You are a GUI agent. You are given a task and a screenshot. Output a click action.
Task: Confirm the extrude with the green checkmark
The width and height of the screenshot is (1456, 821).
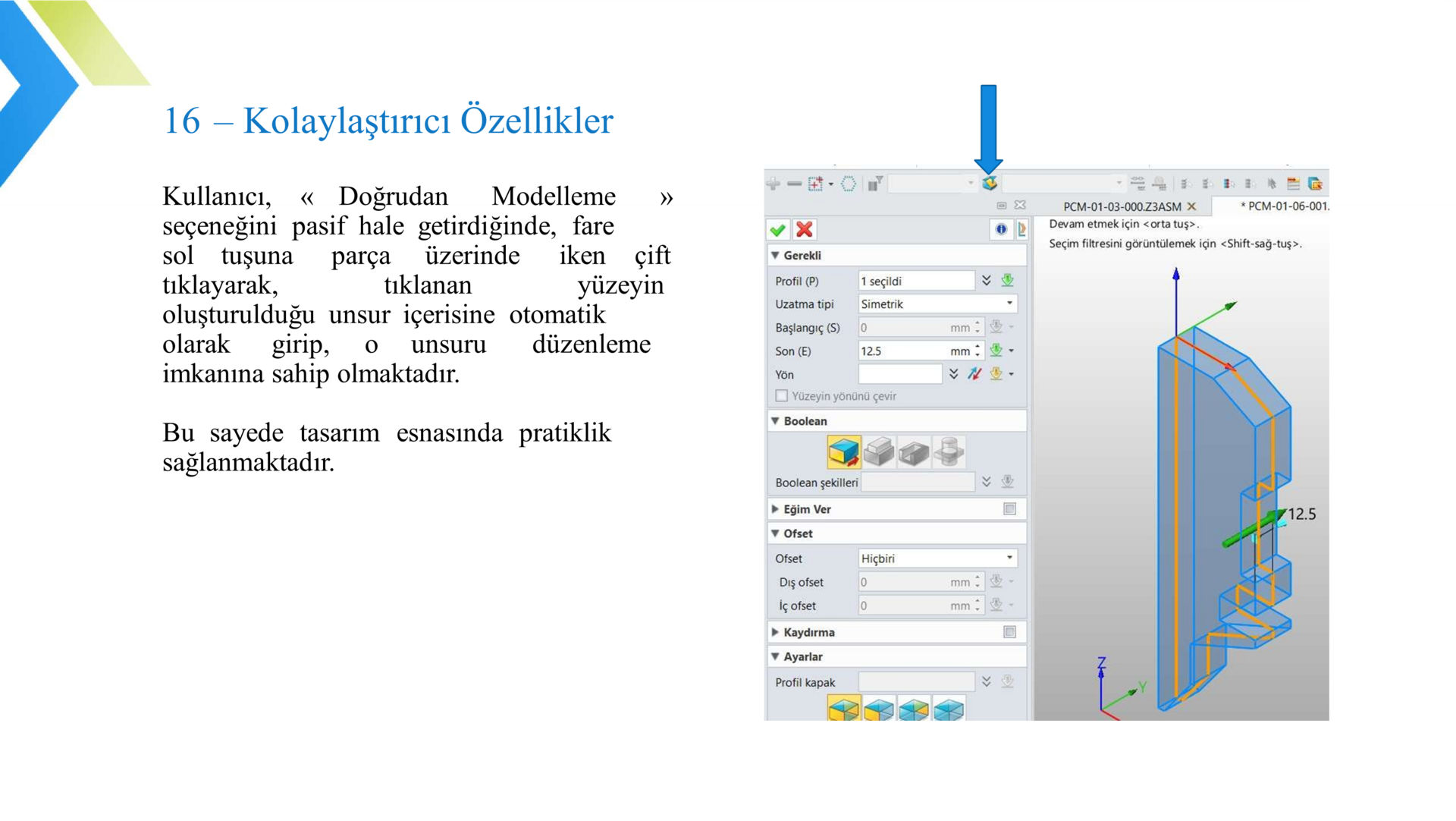777,229
